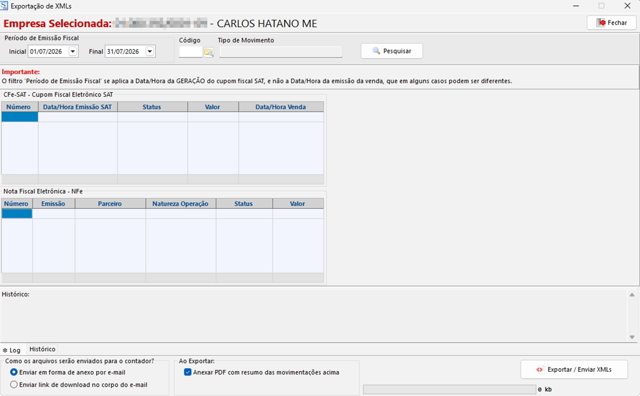Click the Tipo de Movimento field
Viewport: 640px width, 396px height.
point(280,52)
